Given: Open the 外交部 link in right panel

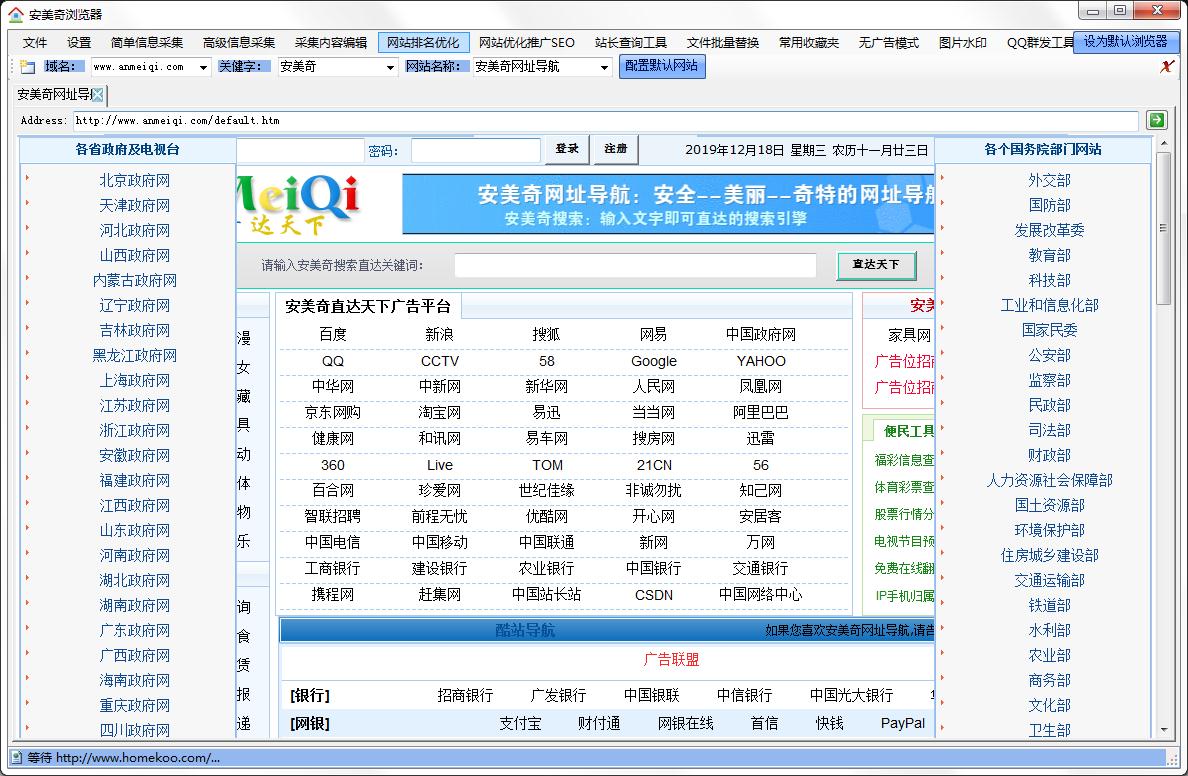Looking at the screenshot, I should [1049, 181].
